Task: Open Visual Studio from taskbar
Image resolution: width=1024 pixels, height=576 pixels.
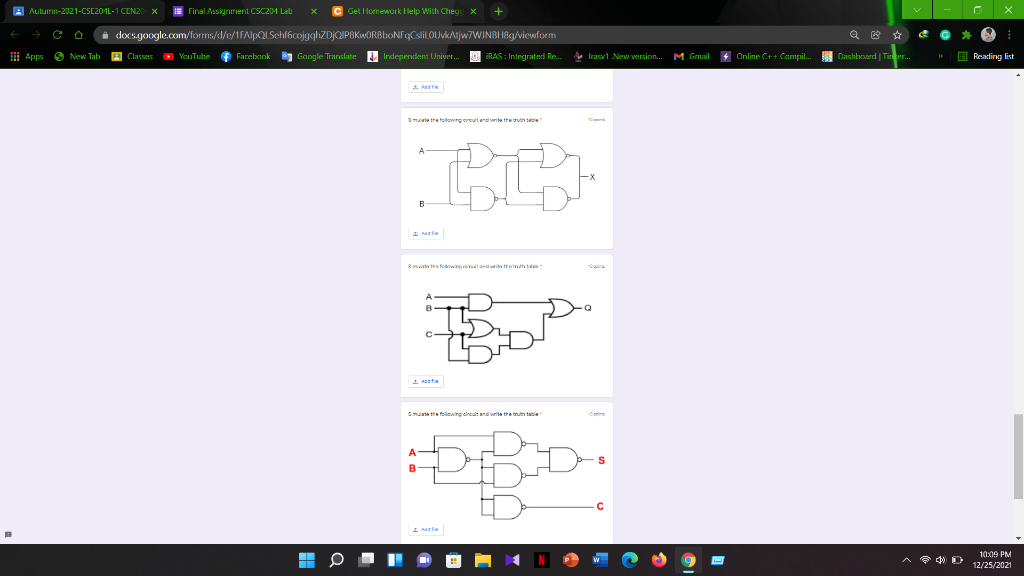Action: 512,560
